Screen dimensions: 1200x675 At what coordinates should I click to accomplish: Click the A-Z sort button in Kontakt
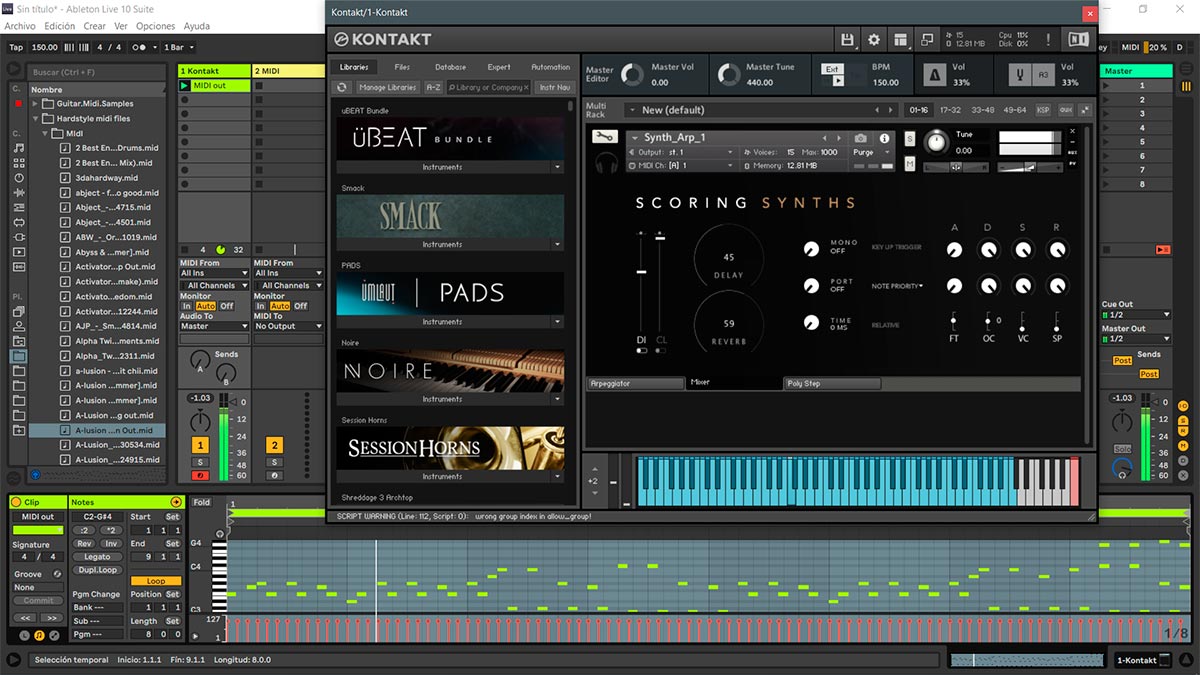coord(433,88)
